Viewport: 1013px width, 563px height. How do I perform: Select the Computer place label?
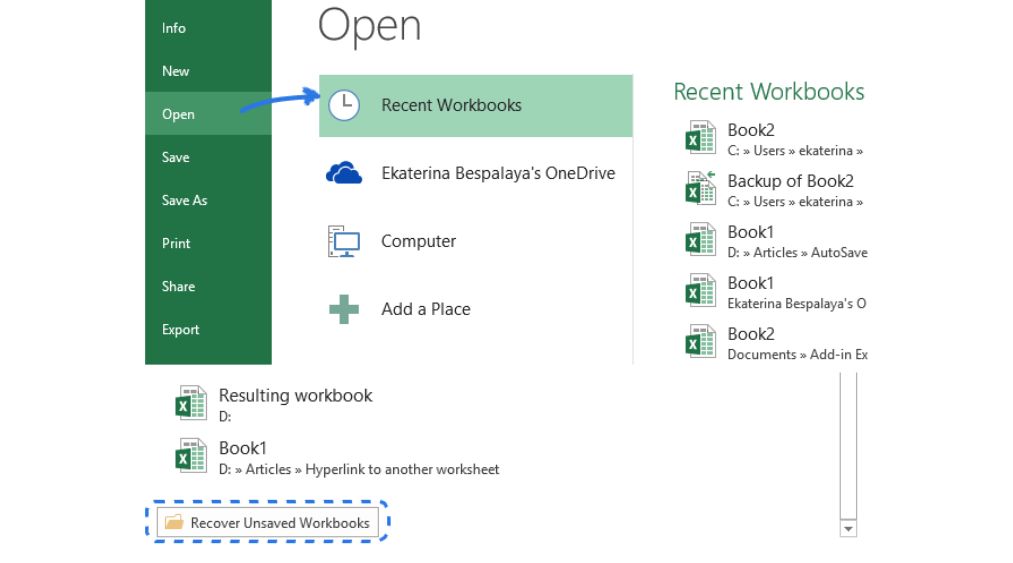point(419,241)
